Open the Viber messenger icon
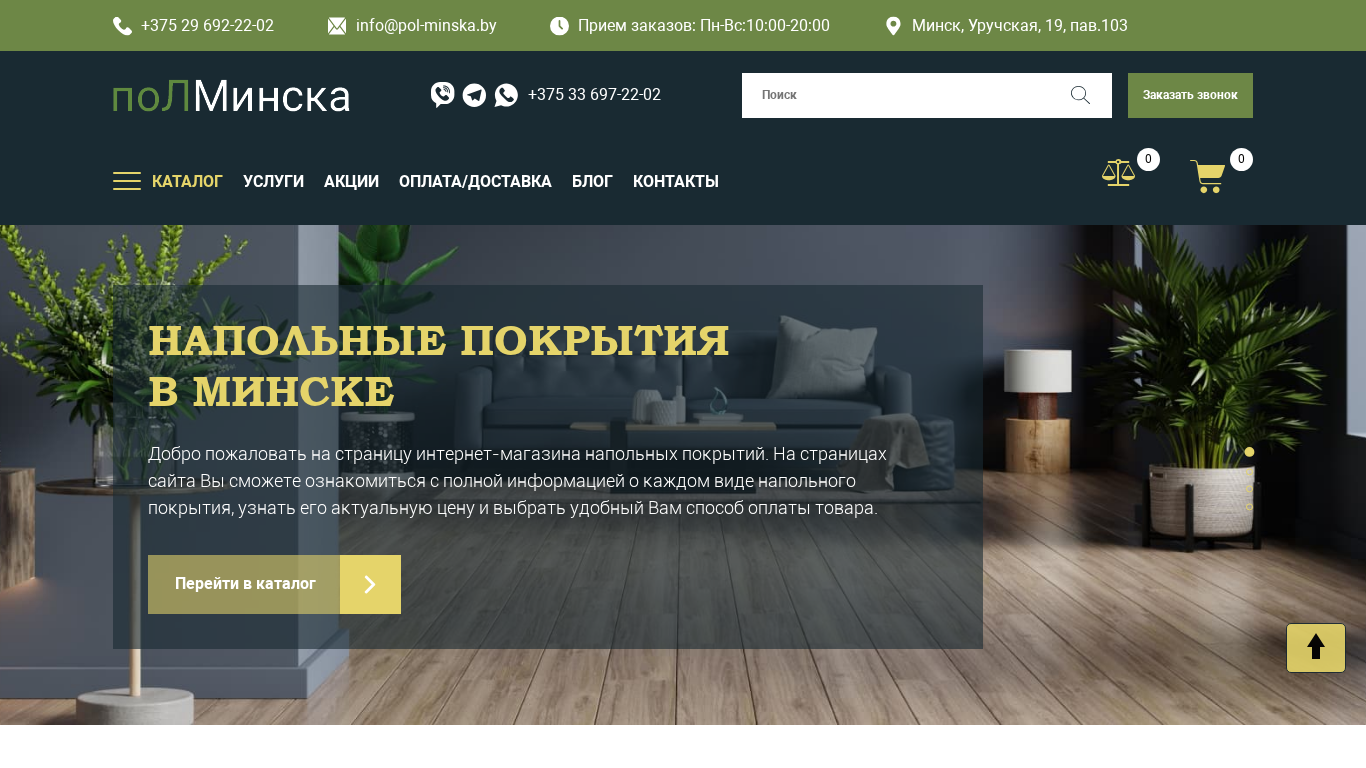 (x=442, y=95)
